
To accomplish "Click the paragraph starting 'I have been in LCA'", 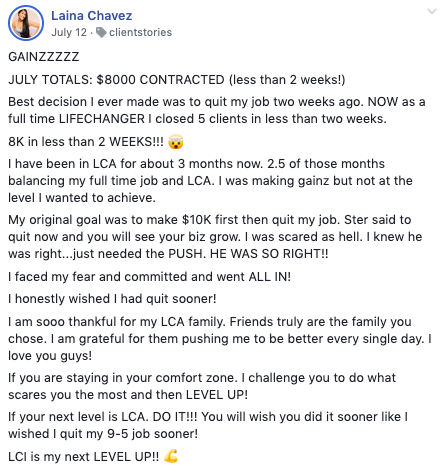I will [210, 181].
